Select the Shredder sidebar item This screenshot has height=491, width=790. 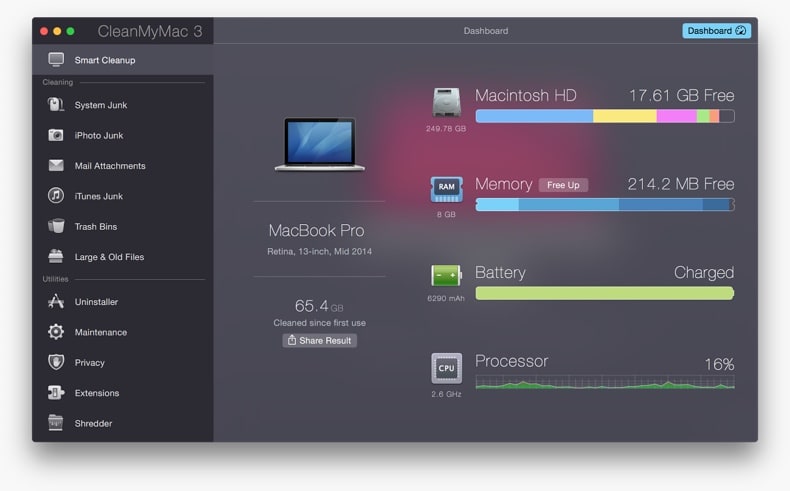pos(93,424)
